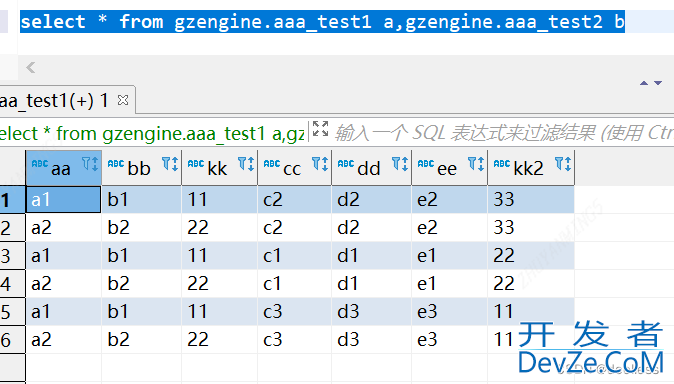674x384 pixels.
Task: Click the up triangle panel arrow
Action: click(644, 83)
